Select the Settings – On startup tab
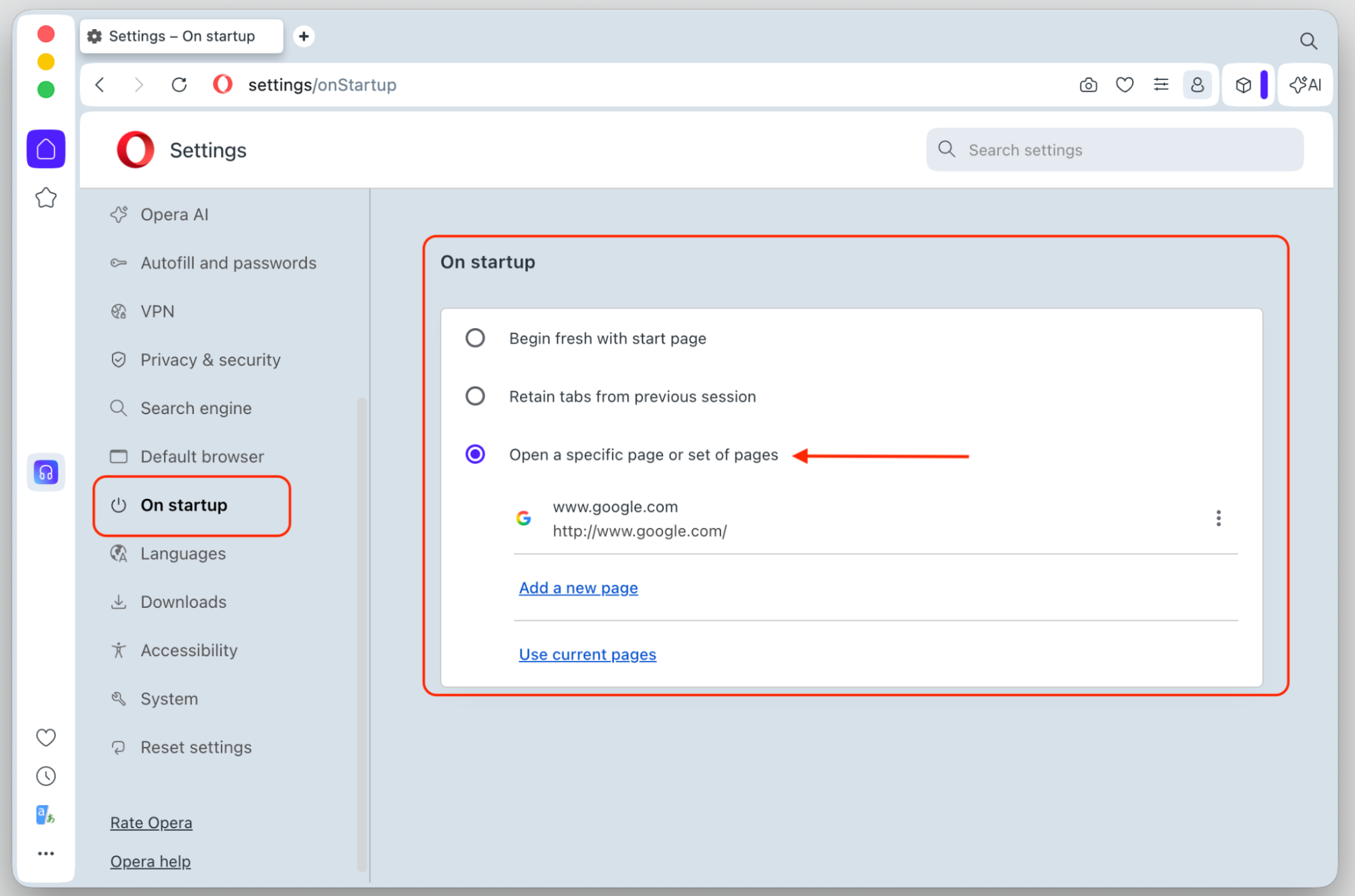The height and width of the screenshot is (896, 1355). tap(182, 36)
